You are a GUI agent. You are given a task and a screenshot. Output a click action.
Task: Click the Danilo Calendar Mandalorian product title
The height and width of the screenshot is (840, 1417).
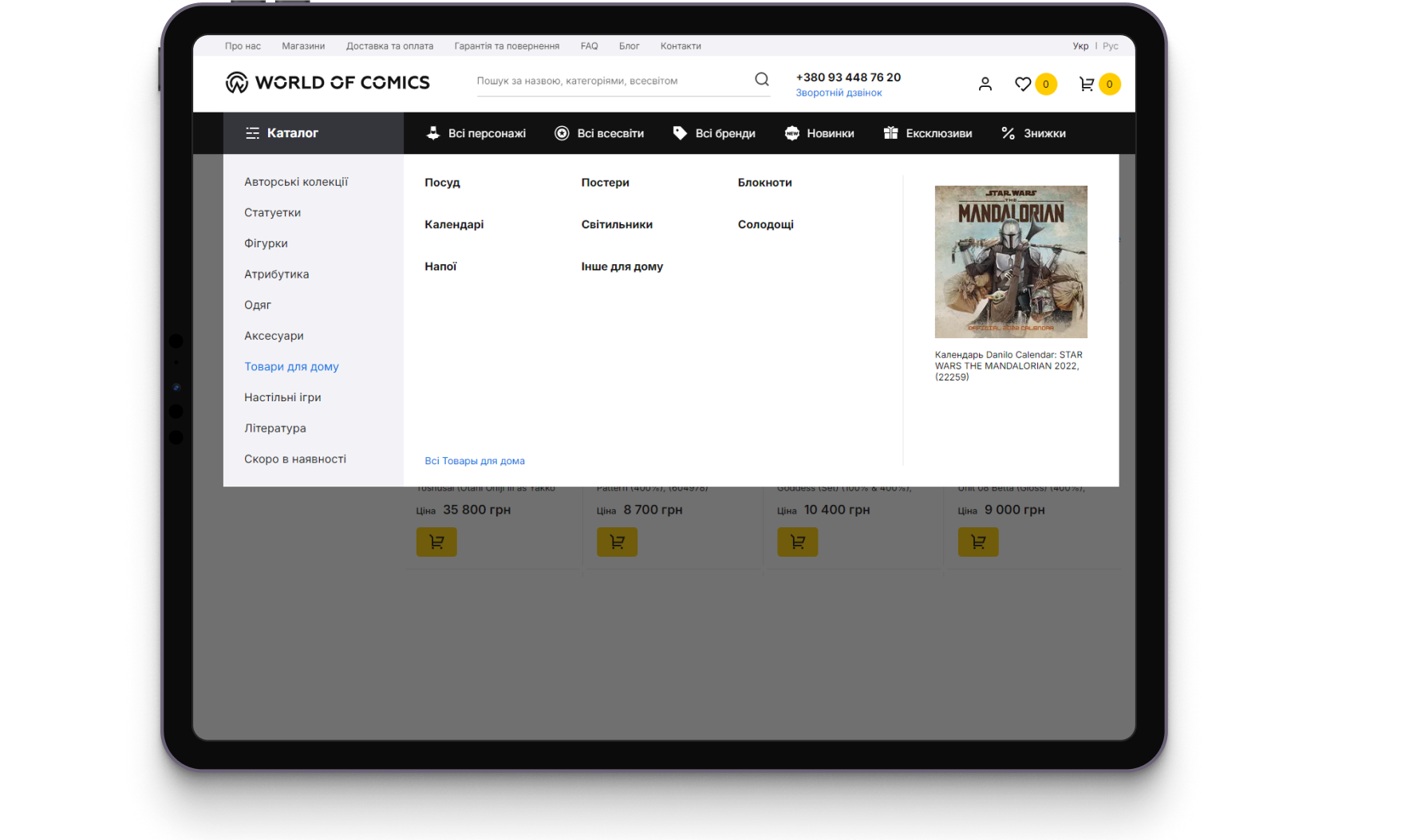[1009, 366]
